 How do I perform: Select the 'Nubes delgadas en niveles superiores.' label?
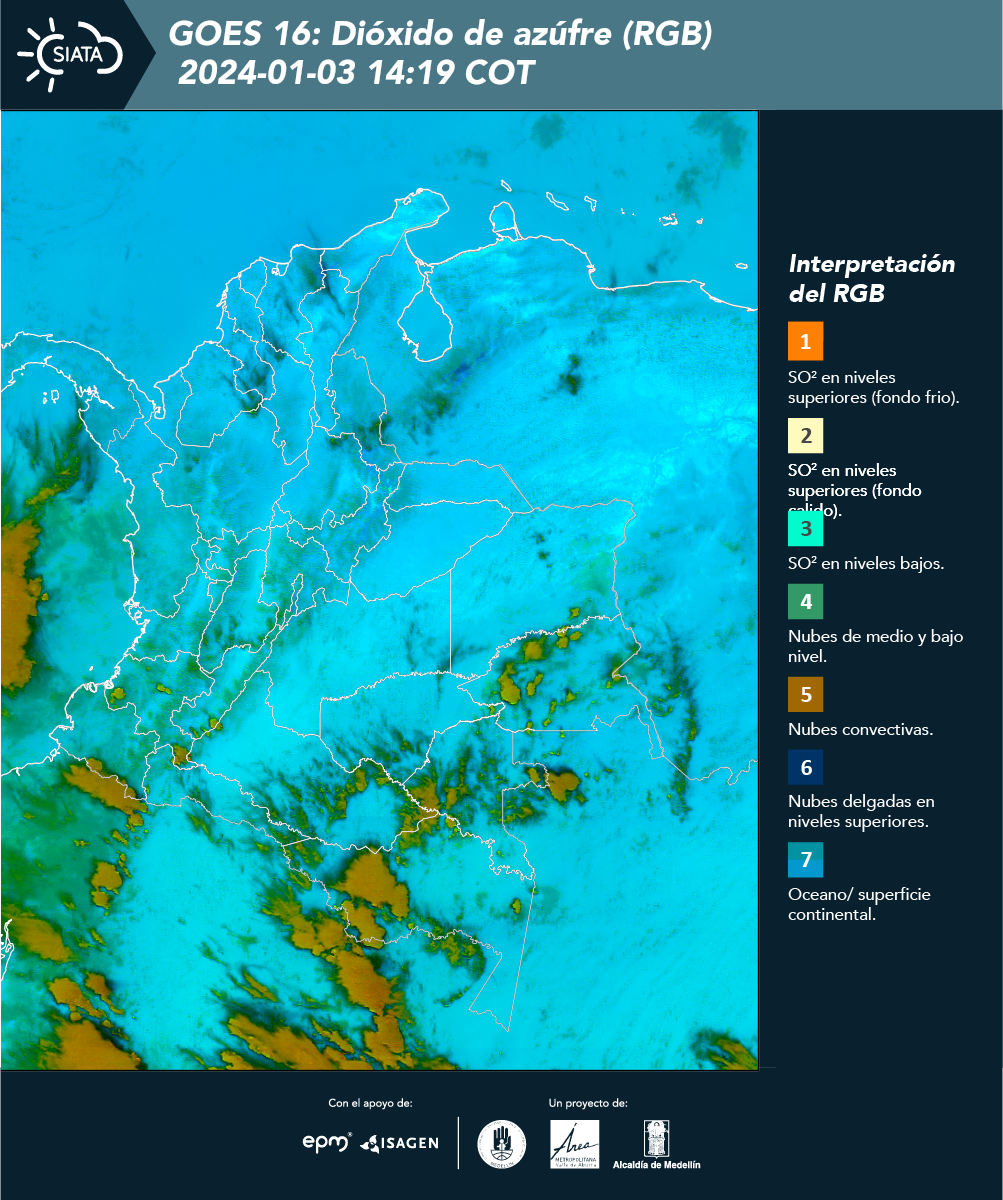point(861,811)
